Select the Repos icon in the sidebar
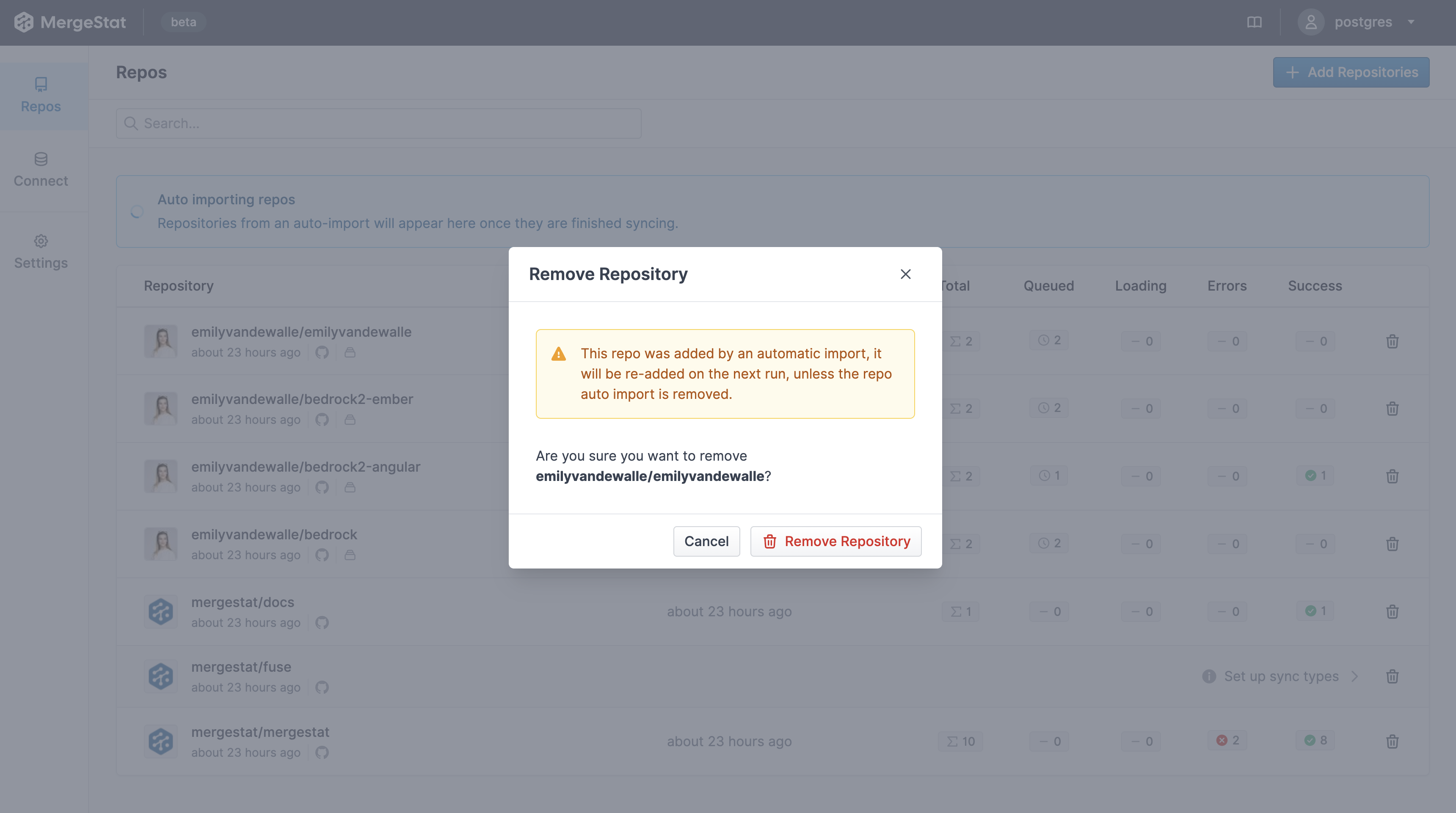The image size is (1456, 813). 40,85
